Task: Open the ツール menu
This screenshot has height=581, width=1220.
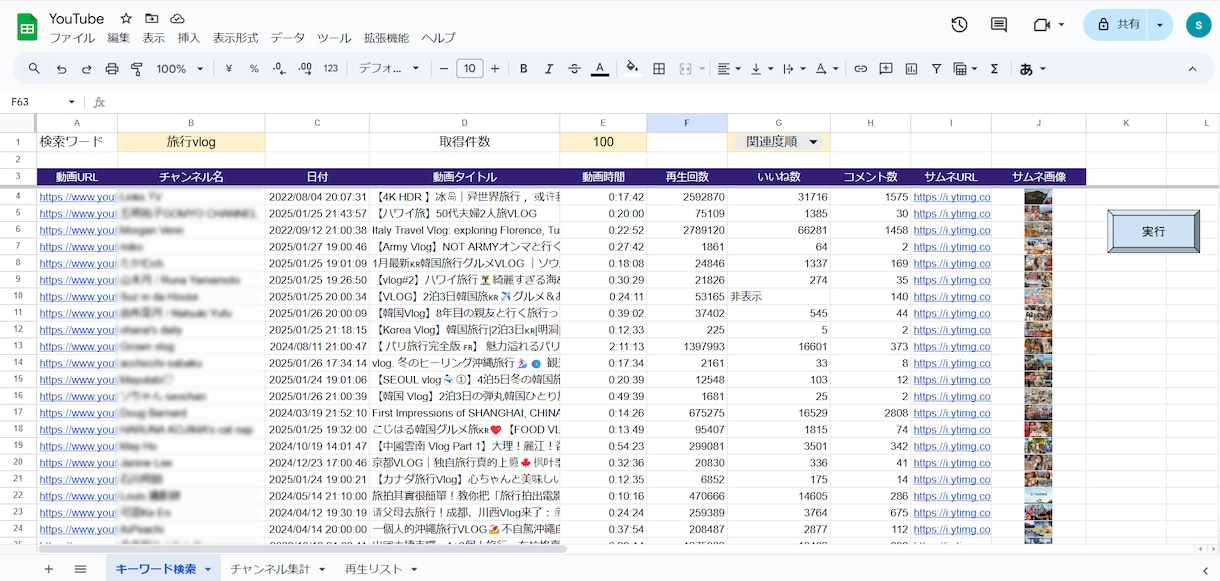Action: [x=334, y=38]
